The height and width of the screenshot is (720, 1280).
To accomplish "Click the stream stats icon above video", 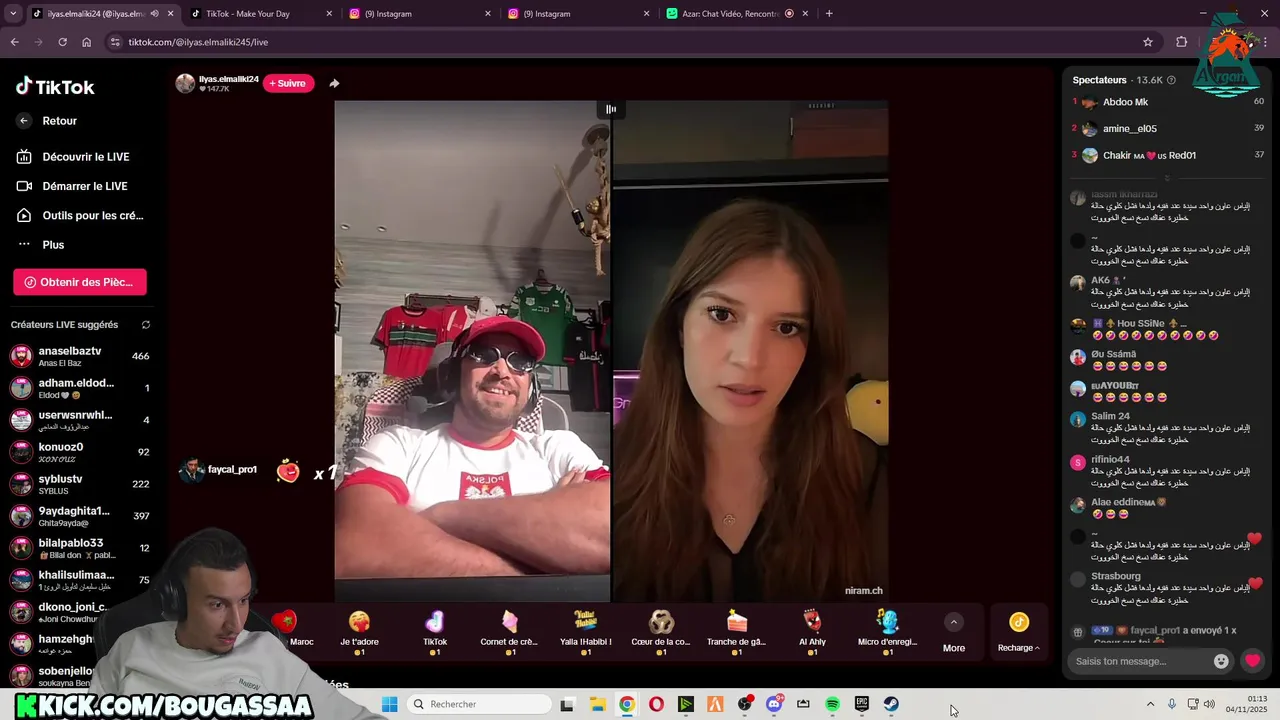I will tap(611, 110).
